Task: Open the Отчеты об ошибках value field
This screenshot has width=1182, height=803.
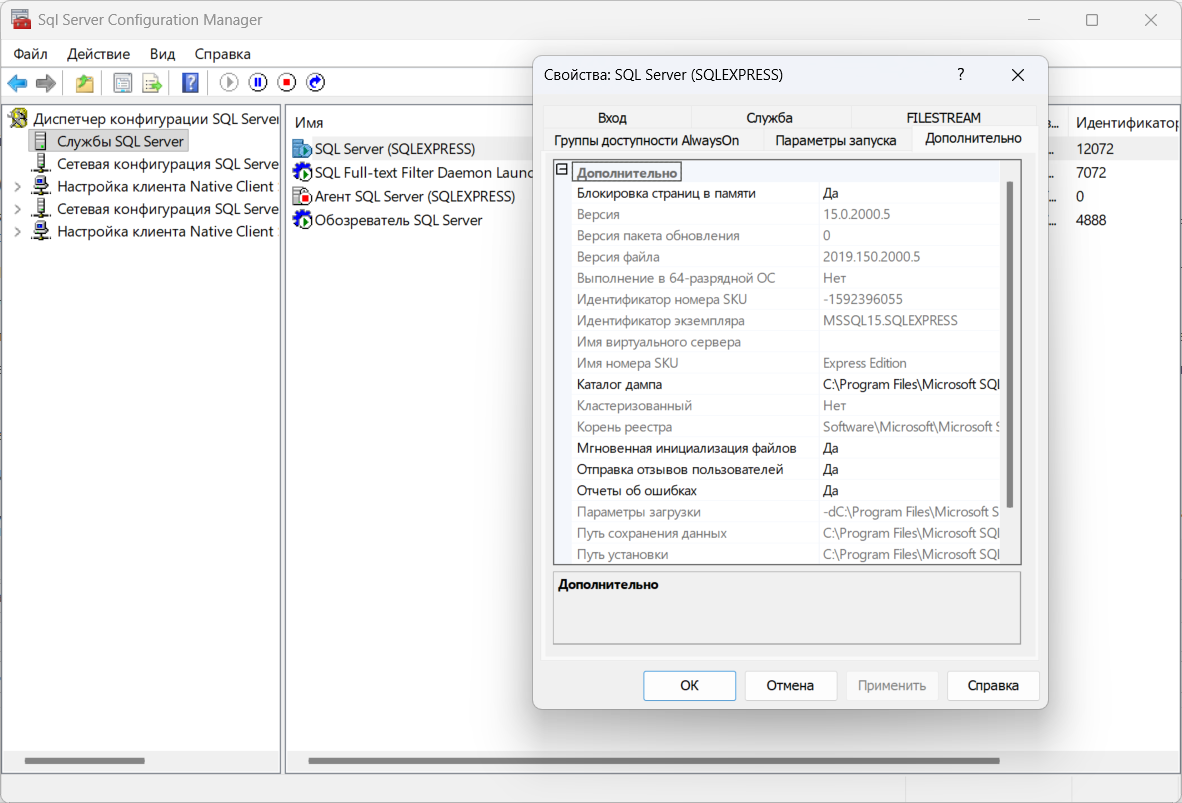Action: click(x=908, y=491)
